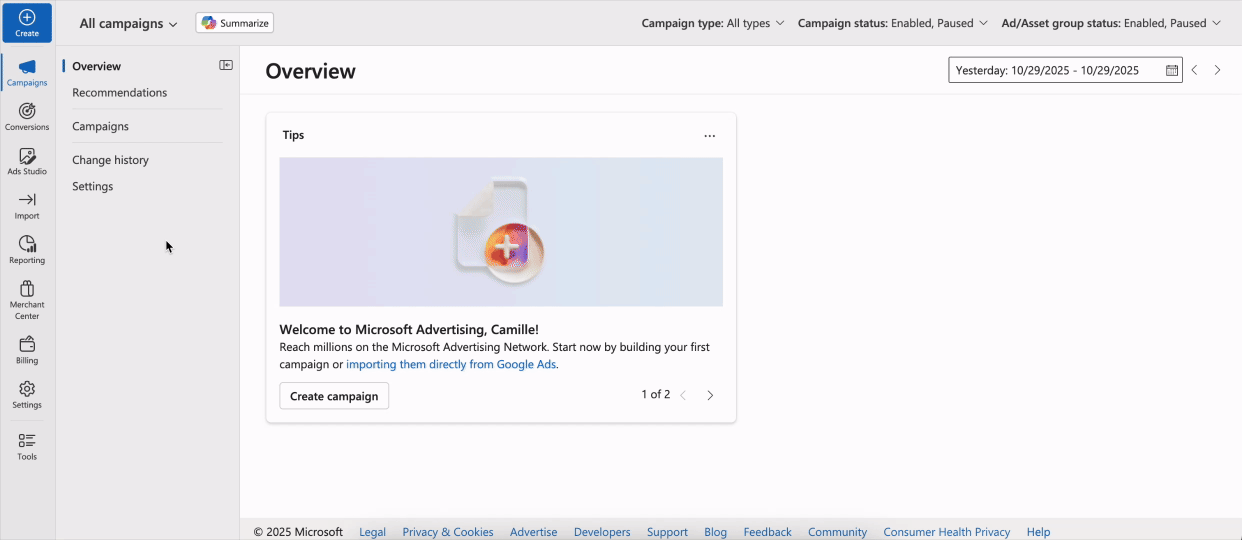Open Ad/Asset group status filter dropdown

coord(1111,23)
